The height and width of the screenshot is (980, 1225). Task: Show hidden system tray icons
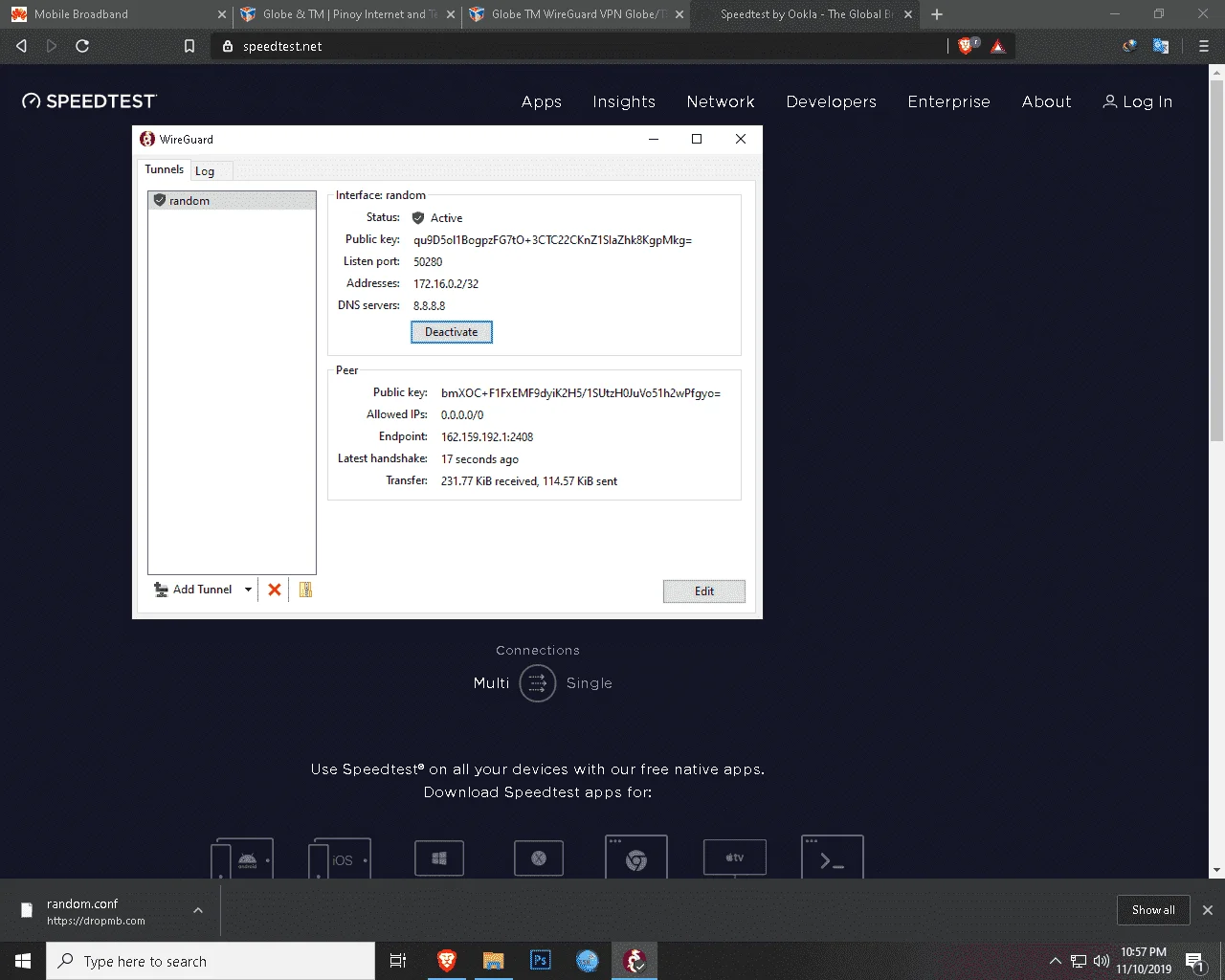tap(1056, 961)
